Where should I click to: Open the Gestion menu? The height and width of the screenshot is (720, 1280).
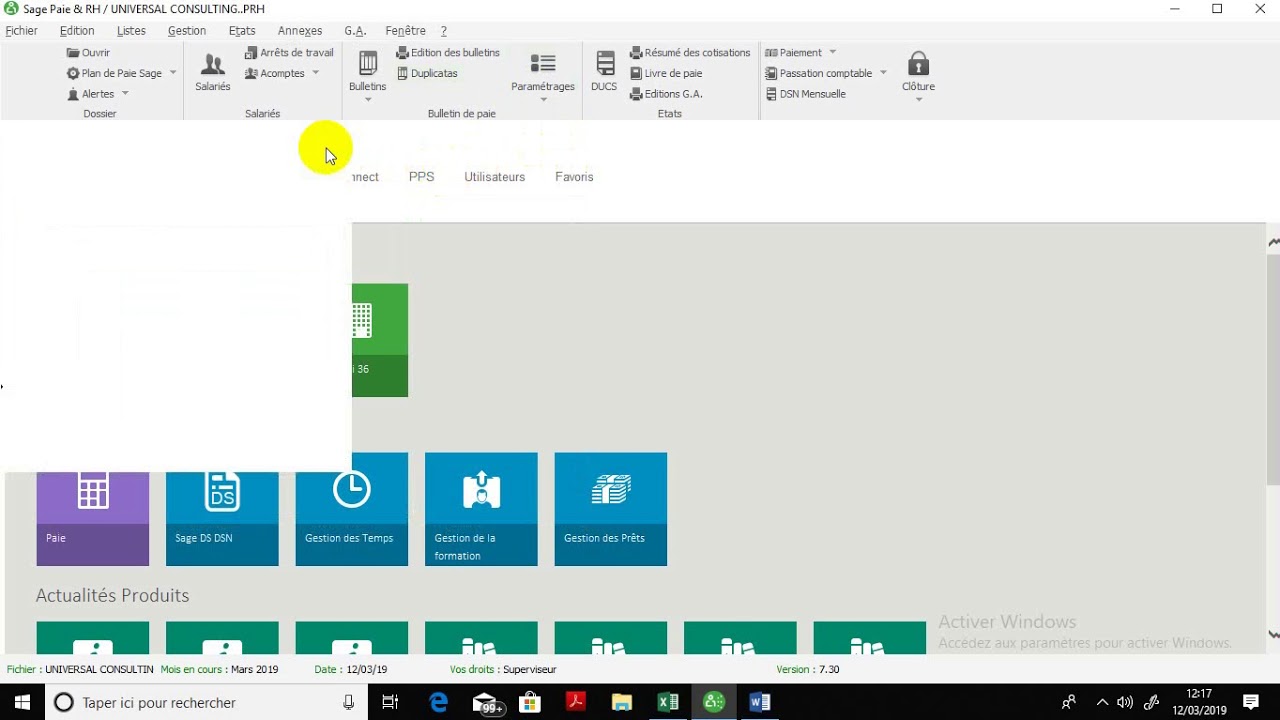[187, 31]
